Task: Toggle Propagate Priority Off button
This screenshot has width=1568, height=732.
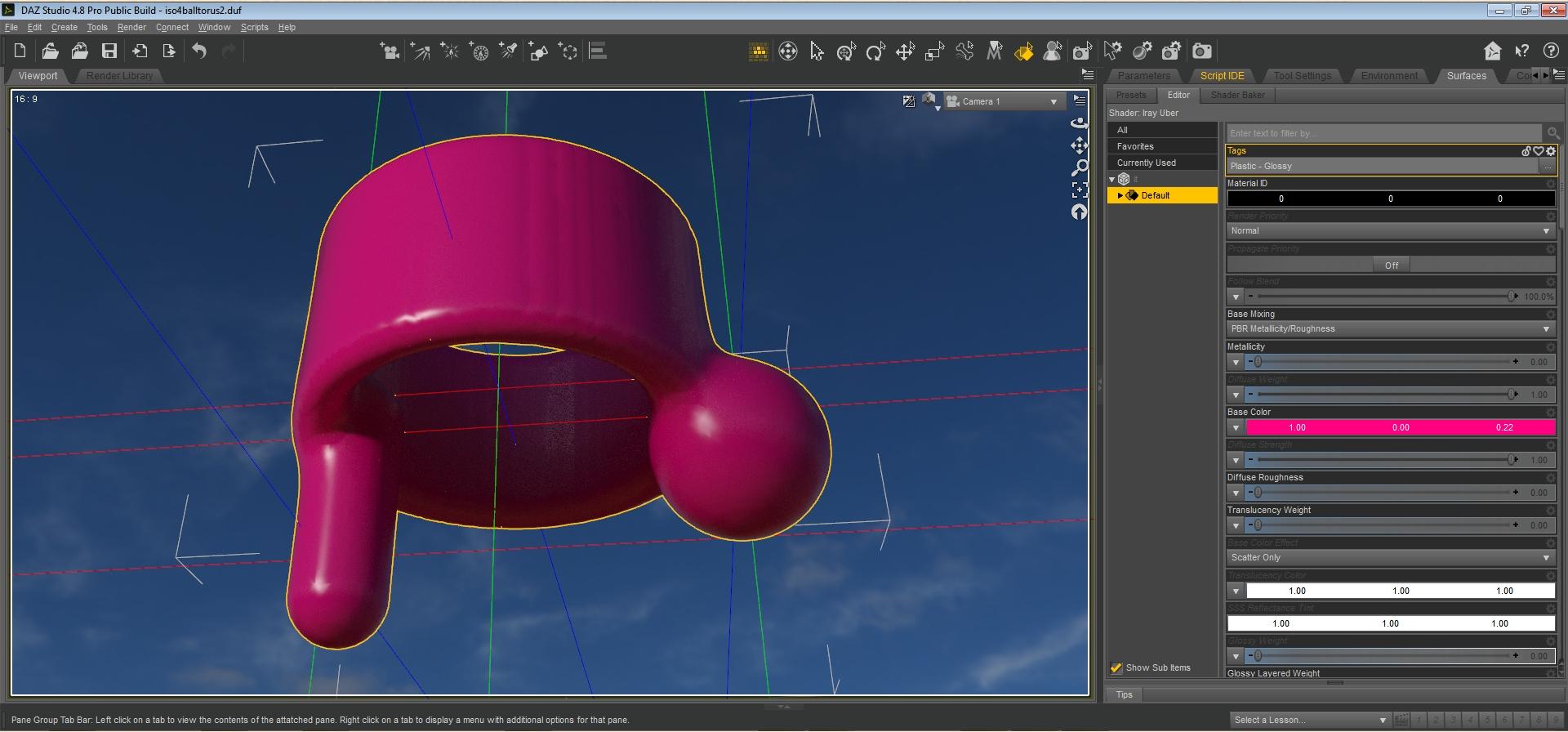Action: coord(1391,266)
